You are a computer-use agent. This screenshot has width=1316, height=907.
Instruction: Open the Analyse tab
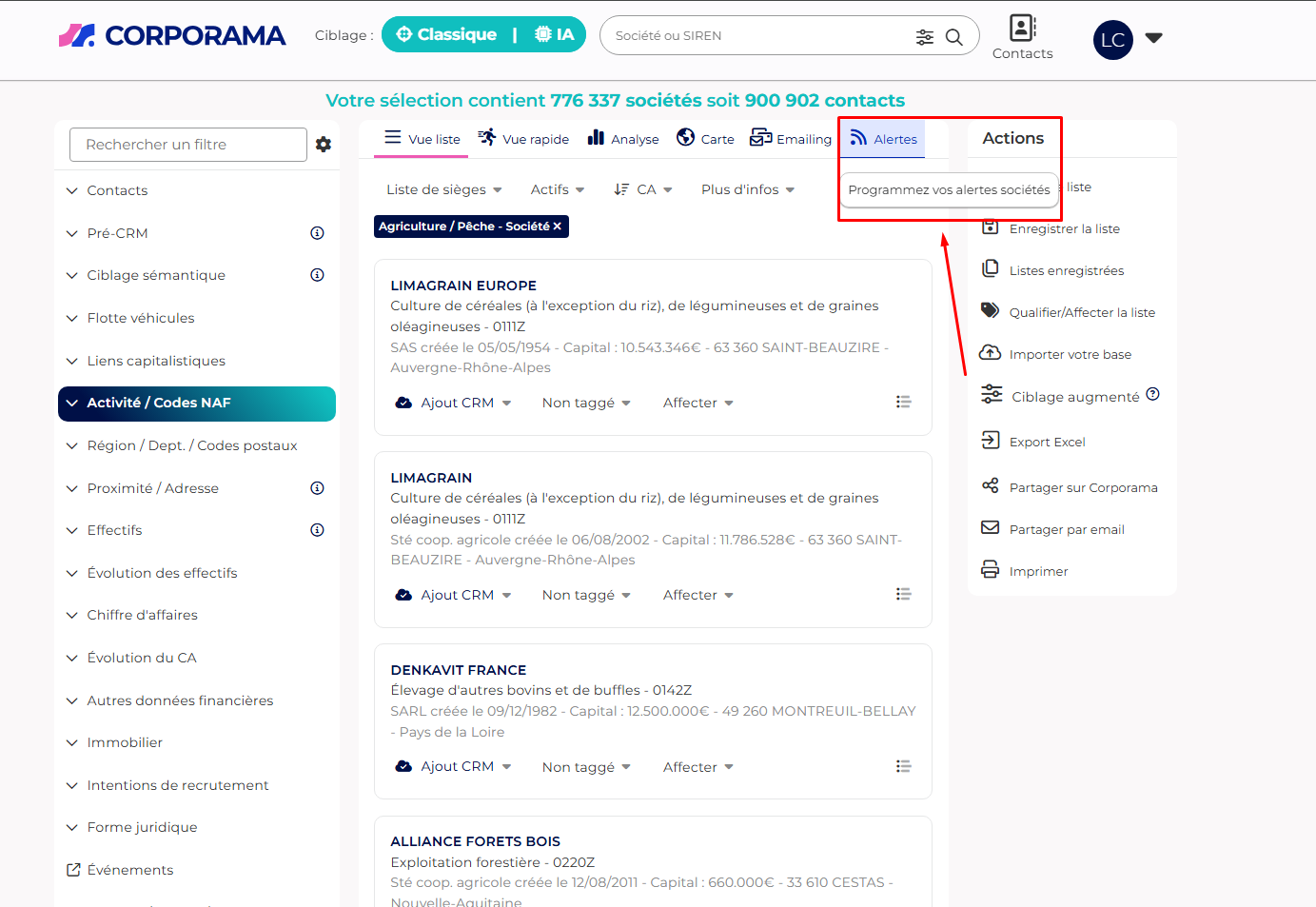click(x=623, y=139)
